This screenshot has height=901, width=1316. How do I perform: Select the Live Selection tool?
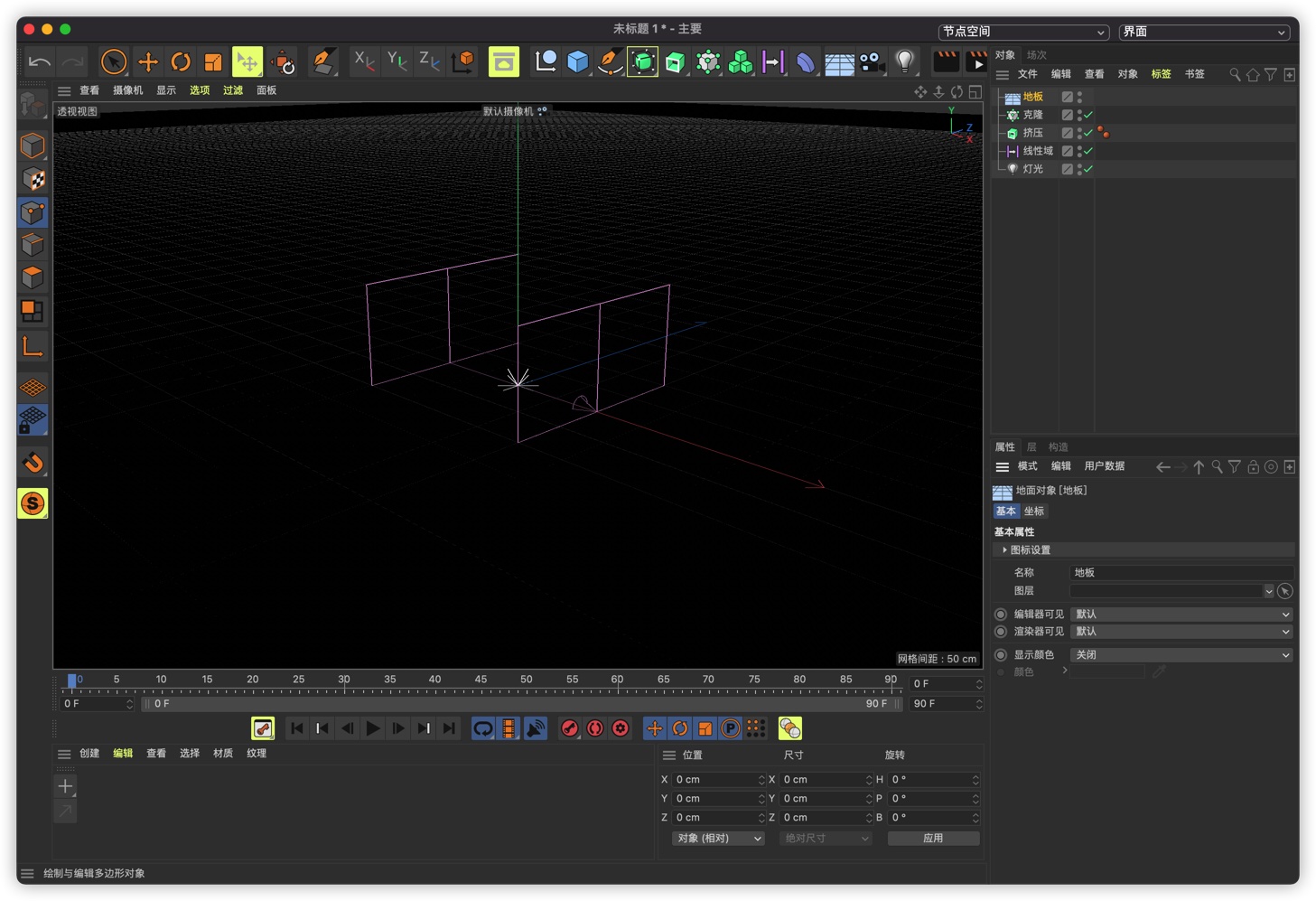[x=114, y=61]
